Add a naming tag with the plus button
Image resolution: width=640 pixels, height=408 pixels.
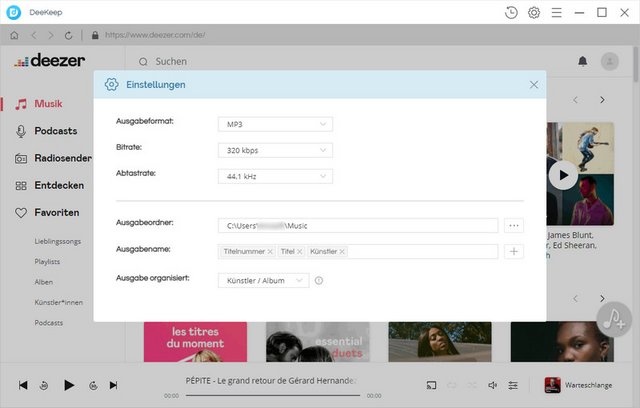pos(513,252)
